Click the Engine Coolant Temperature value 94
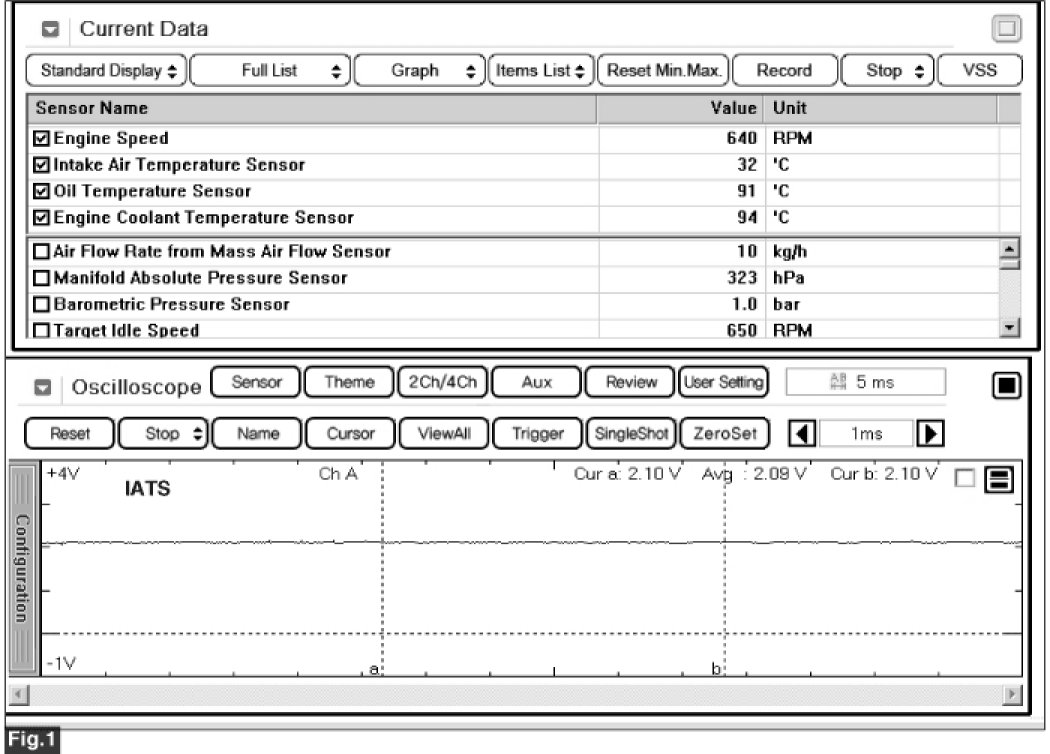Screen dimensions: 1050x754 [x=747, y=218]
